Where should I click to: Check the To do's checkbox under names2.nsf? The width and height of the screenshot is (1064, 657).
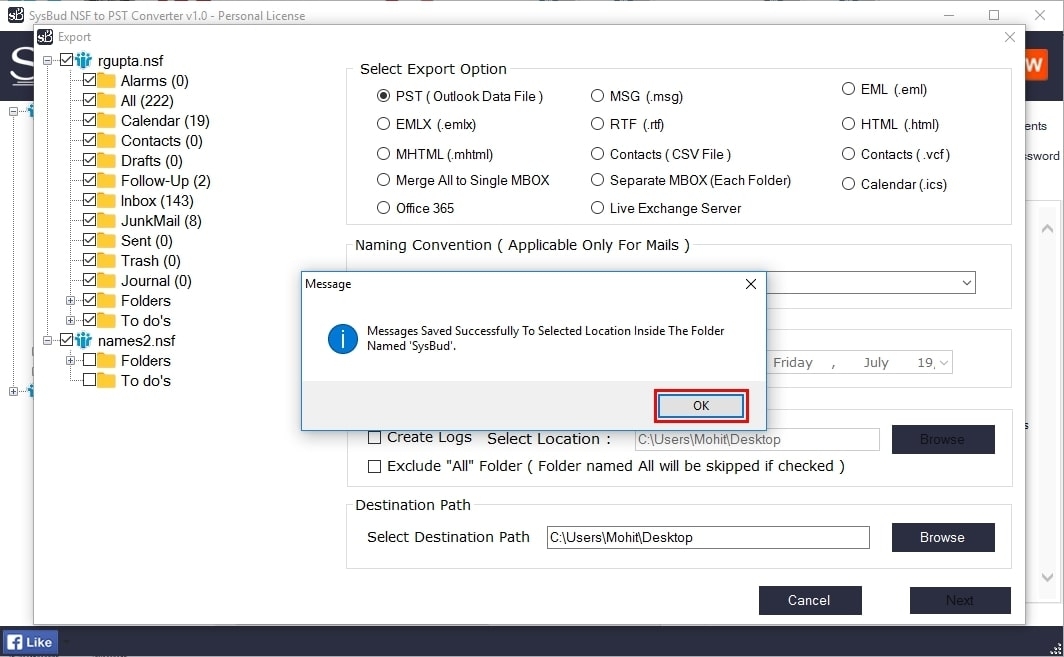[x=89, y=380]
